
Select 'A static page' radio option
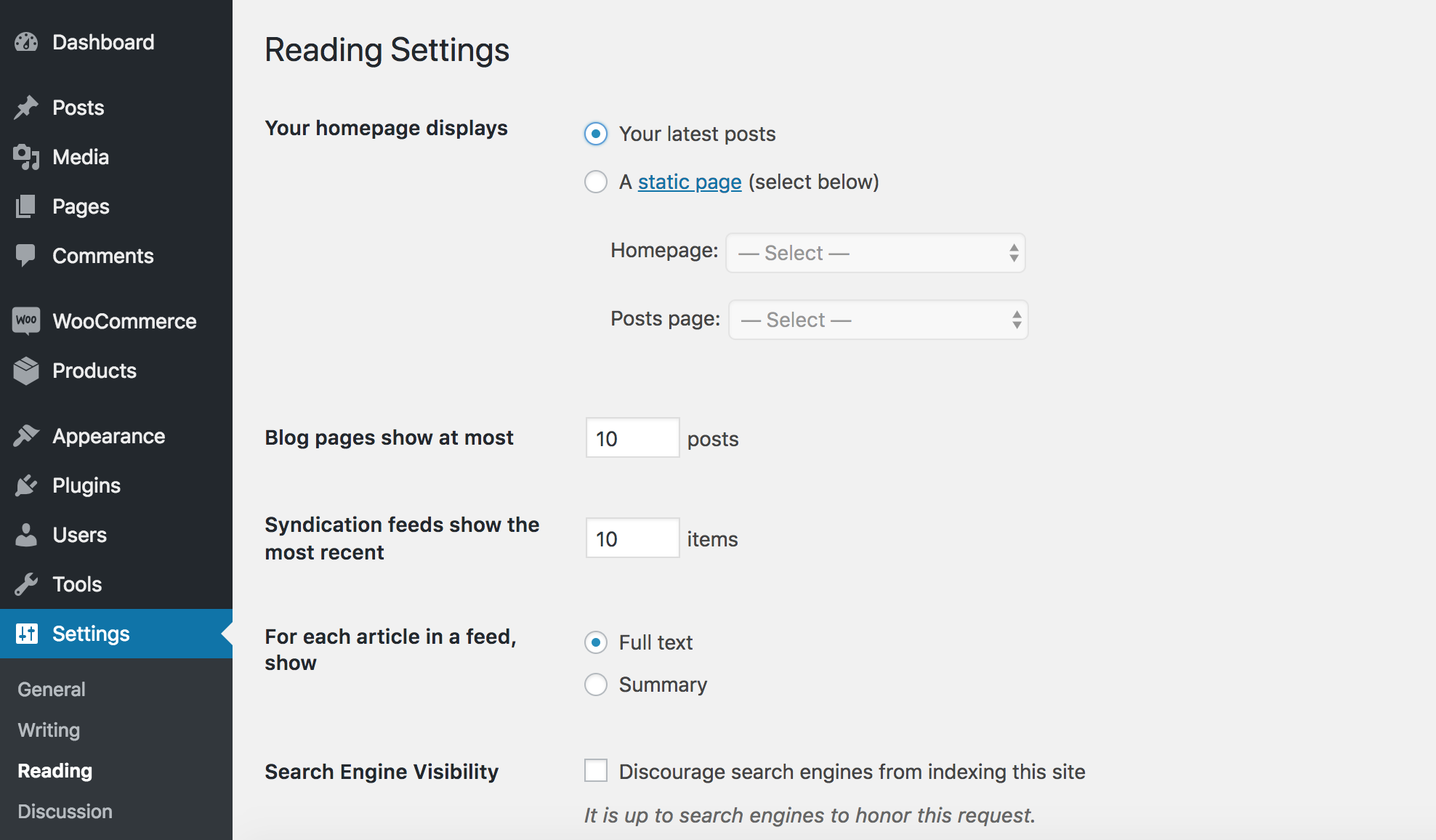(596, 182)
